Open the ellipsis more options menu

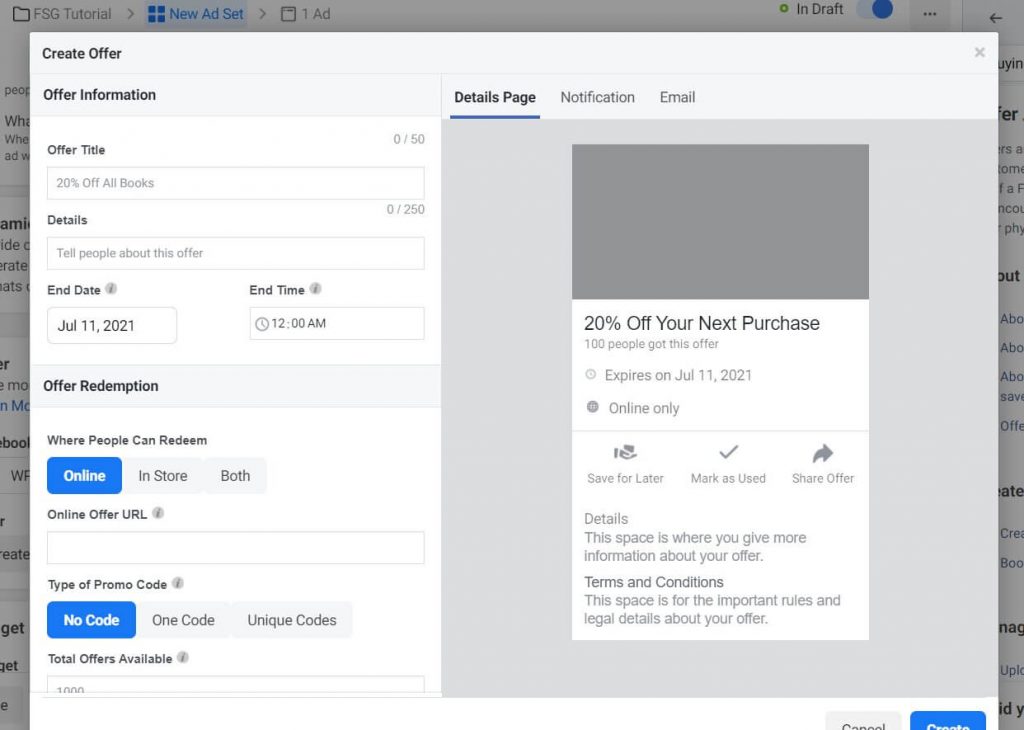coord(930,14)
